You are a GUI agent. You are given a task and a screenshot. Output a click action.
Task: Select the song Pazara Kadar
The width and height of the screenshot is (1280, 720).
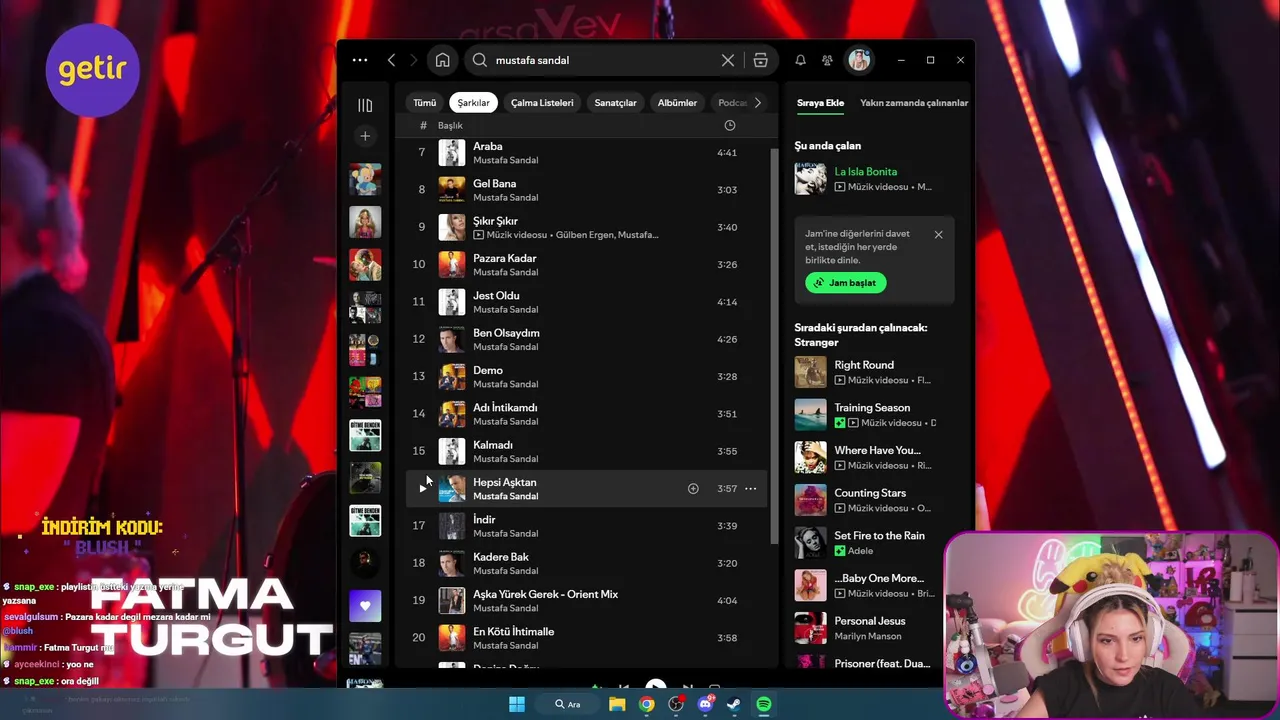click(x=586, y=265)
